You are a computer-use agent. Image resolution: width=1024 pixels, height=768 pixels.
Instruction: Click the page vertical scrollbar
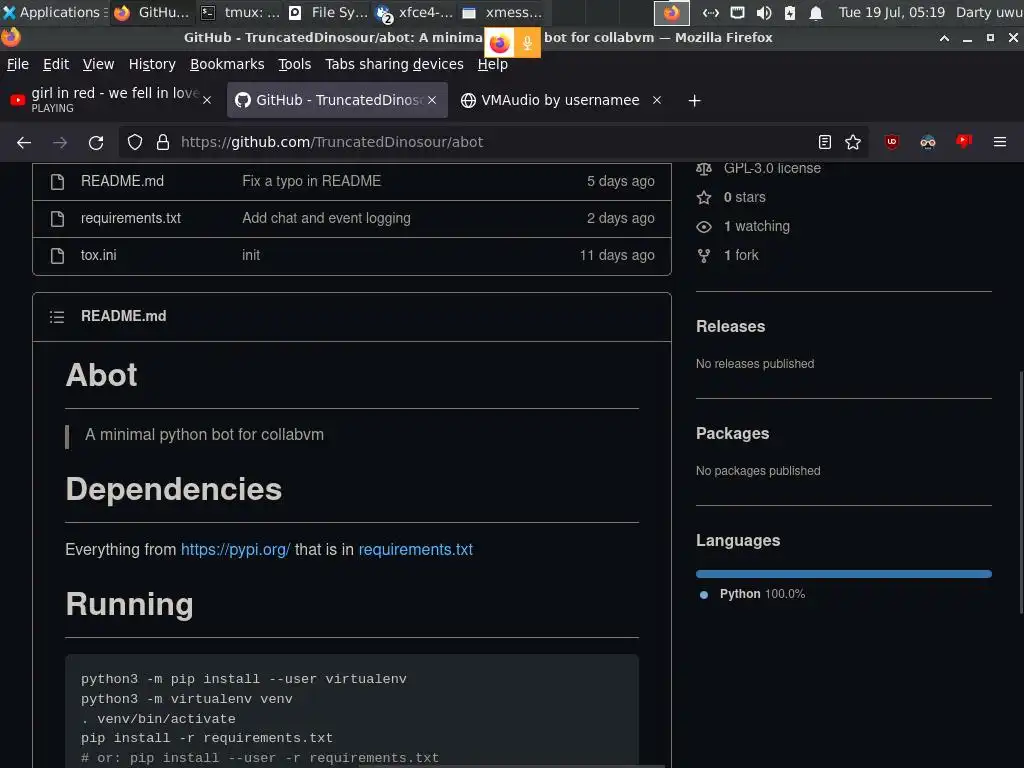click(1021, 493)
